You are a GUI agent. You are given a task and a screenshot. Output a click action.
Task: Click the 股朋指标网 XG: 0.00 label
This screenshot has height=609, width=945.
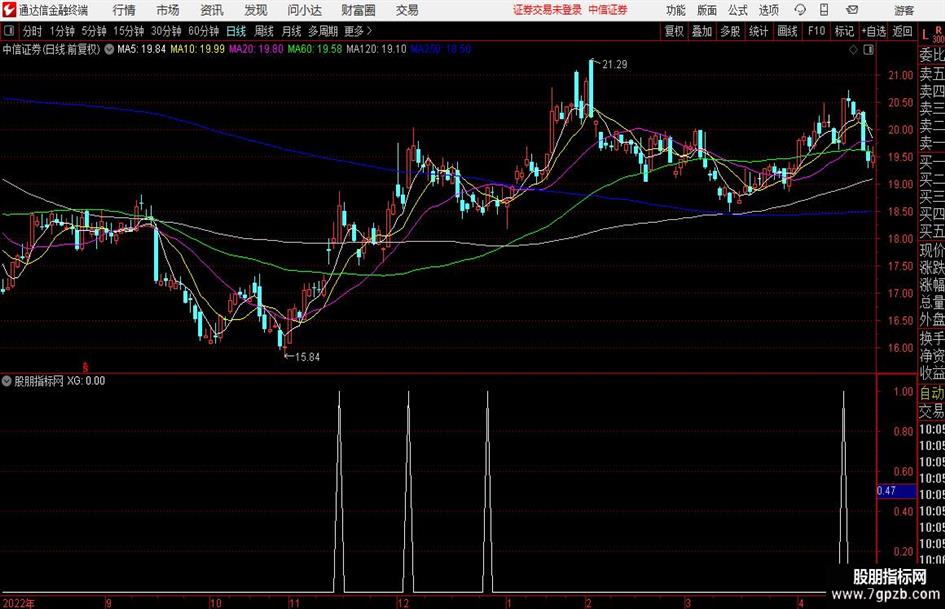click(x=60, y=381)
